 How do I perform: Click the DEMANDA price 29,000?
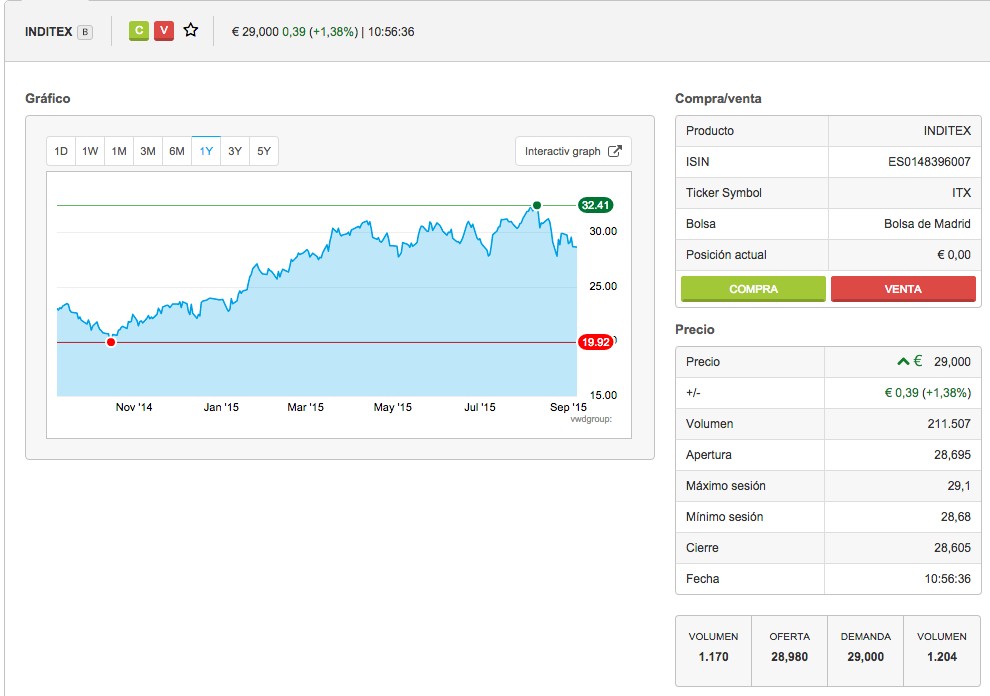click(x=866, y=657)
